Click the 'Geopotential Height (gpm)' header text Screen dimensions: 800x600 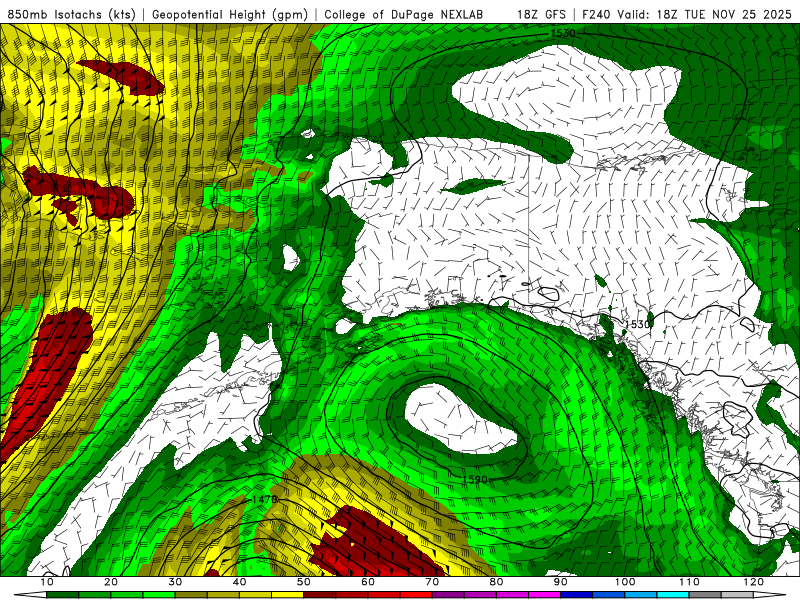[230, 15]
